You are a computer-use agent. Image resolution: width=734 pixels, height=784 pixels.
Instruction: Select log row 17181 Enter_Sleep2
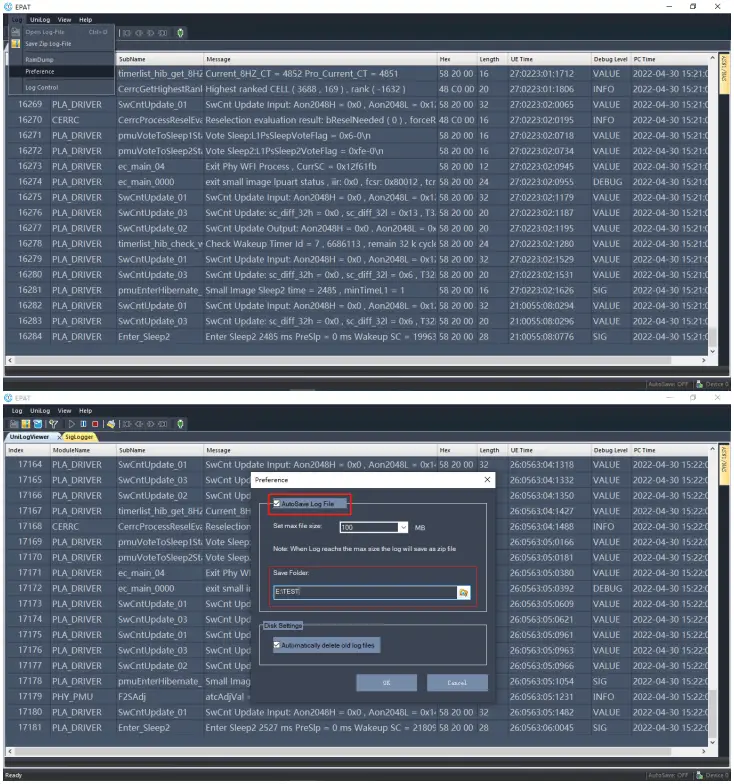[x=358, y=728]
